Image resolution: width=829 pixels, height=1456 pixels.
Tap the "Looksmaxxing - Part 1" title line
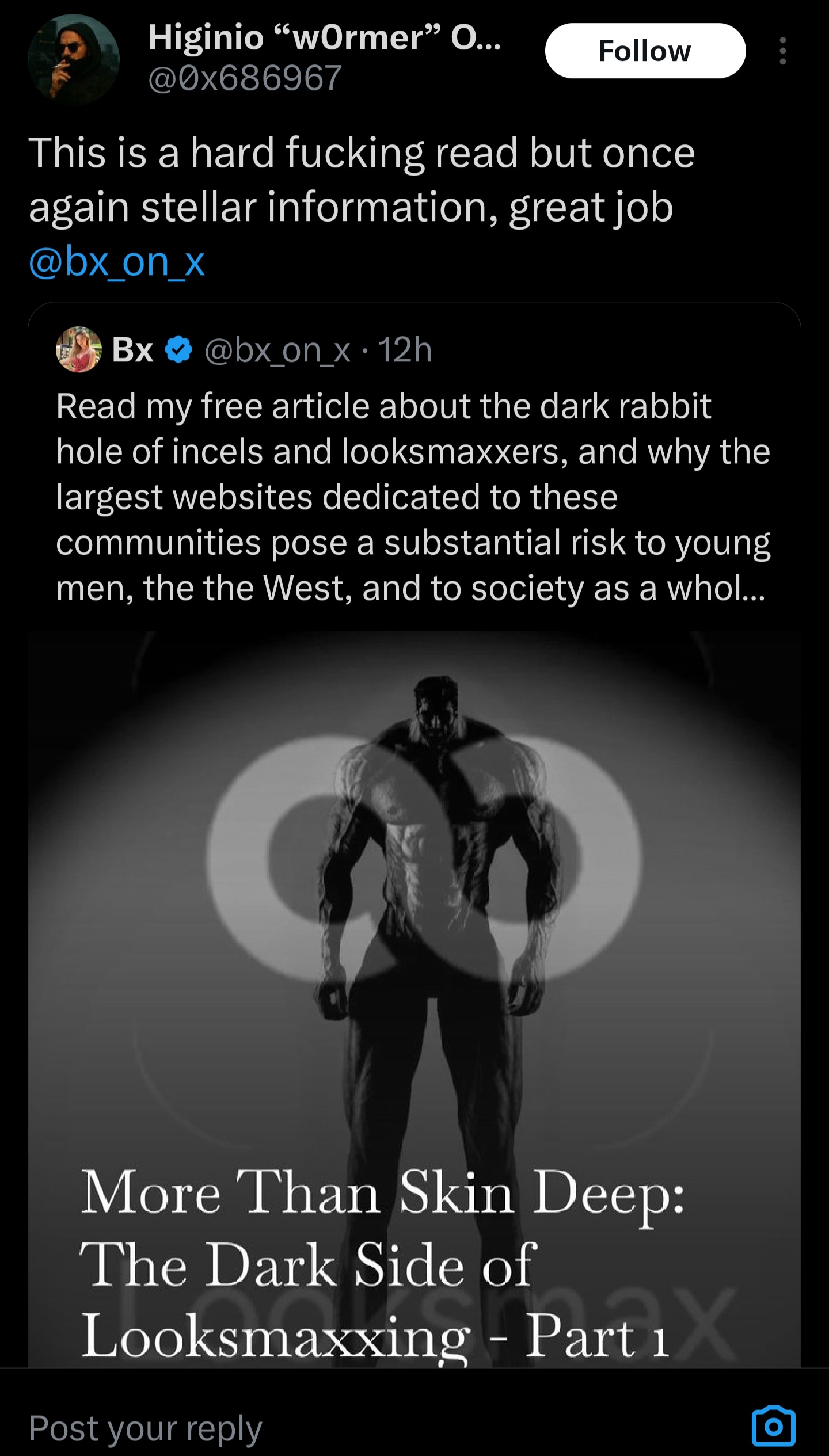[374, 1335]
